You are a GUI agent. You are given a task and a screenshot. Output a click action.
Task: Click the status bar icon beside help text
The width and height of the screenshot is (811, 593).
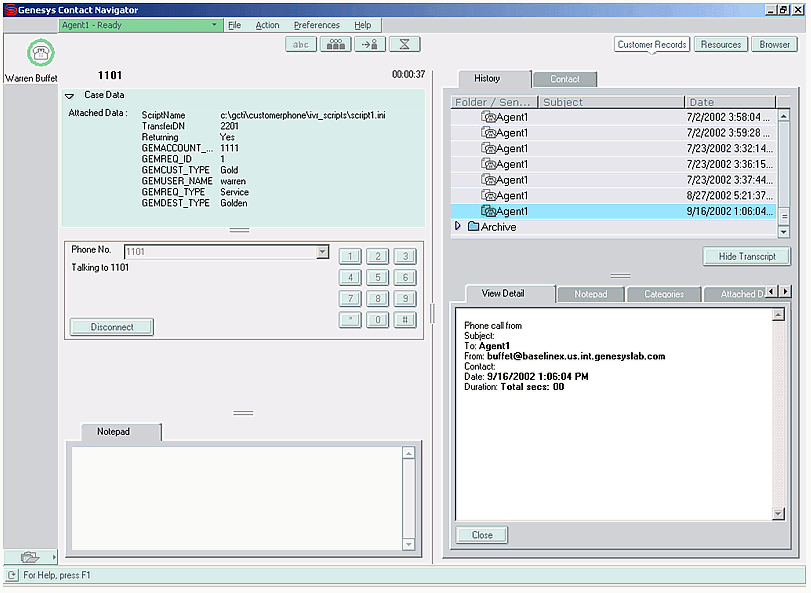(x=12, y=576)
